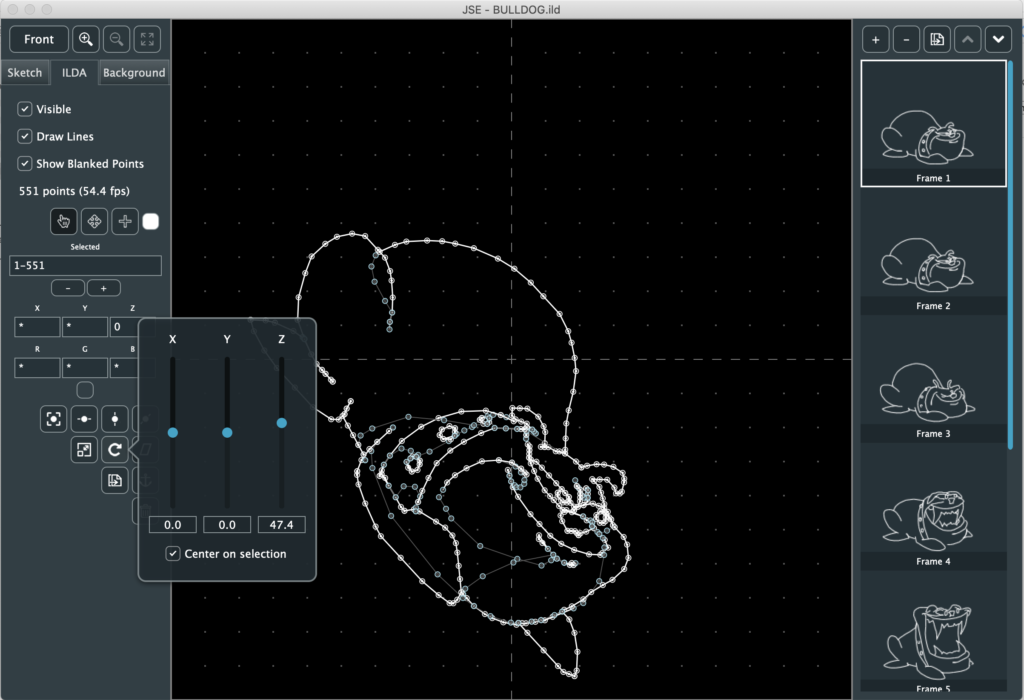Select the hand pointer selection tool

64,221
